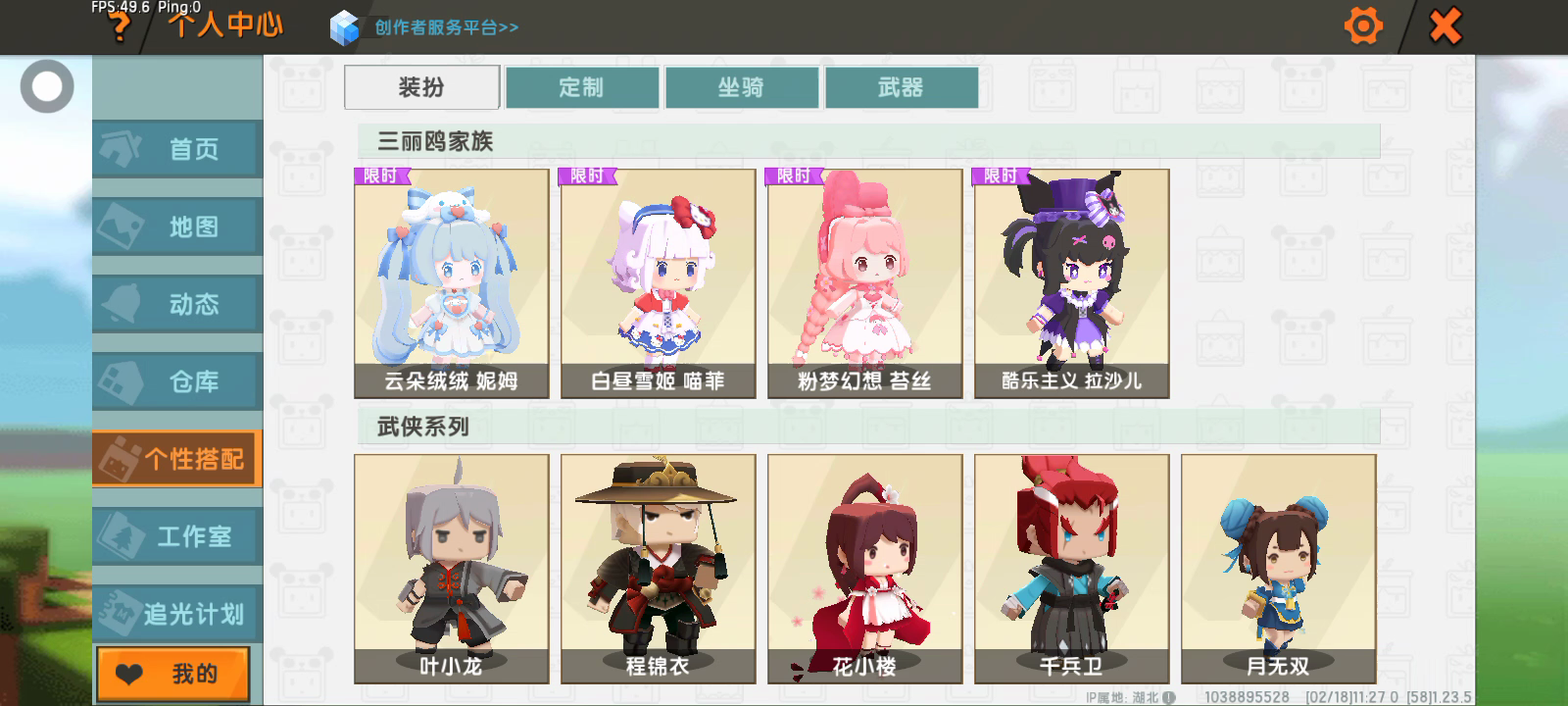Open 工作室 in the sidebar
Screen dimensions: 1568x706
tap(177, 535)
